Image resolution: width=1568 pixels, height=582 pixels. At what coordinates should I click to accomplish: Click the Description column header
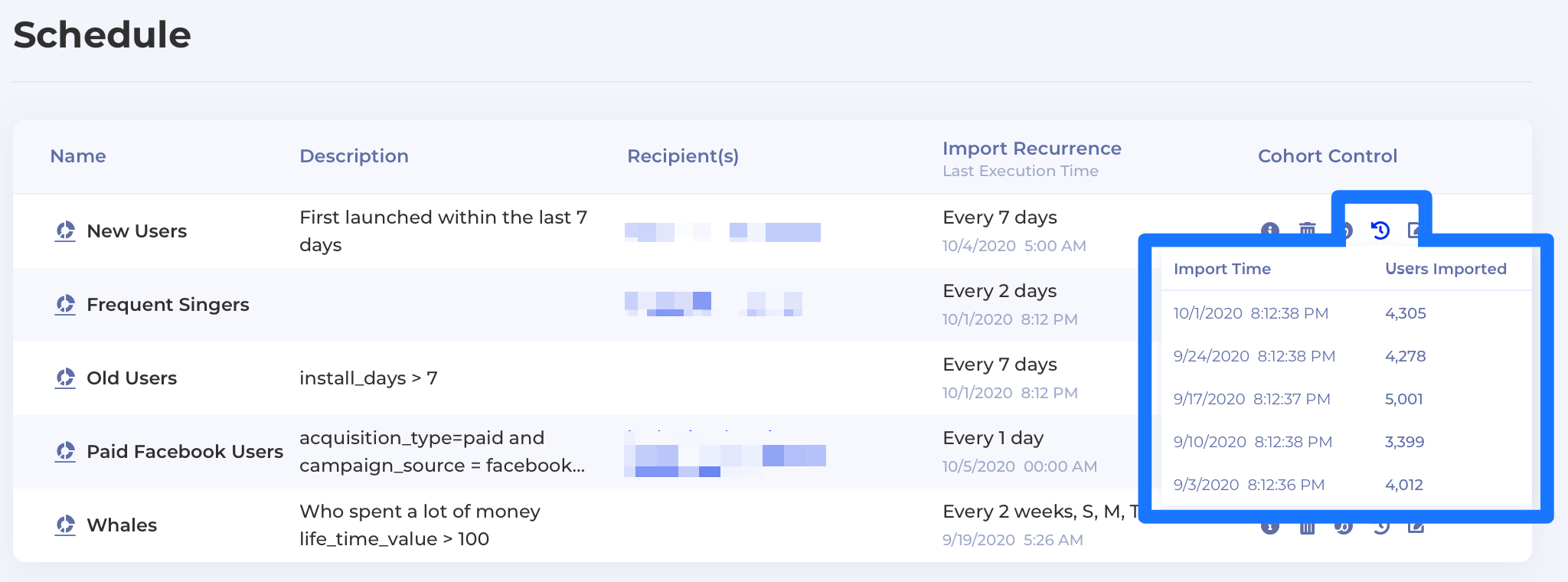coord(354,156)
